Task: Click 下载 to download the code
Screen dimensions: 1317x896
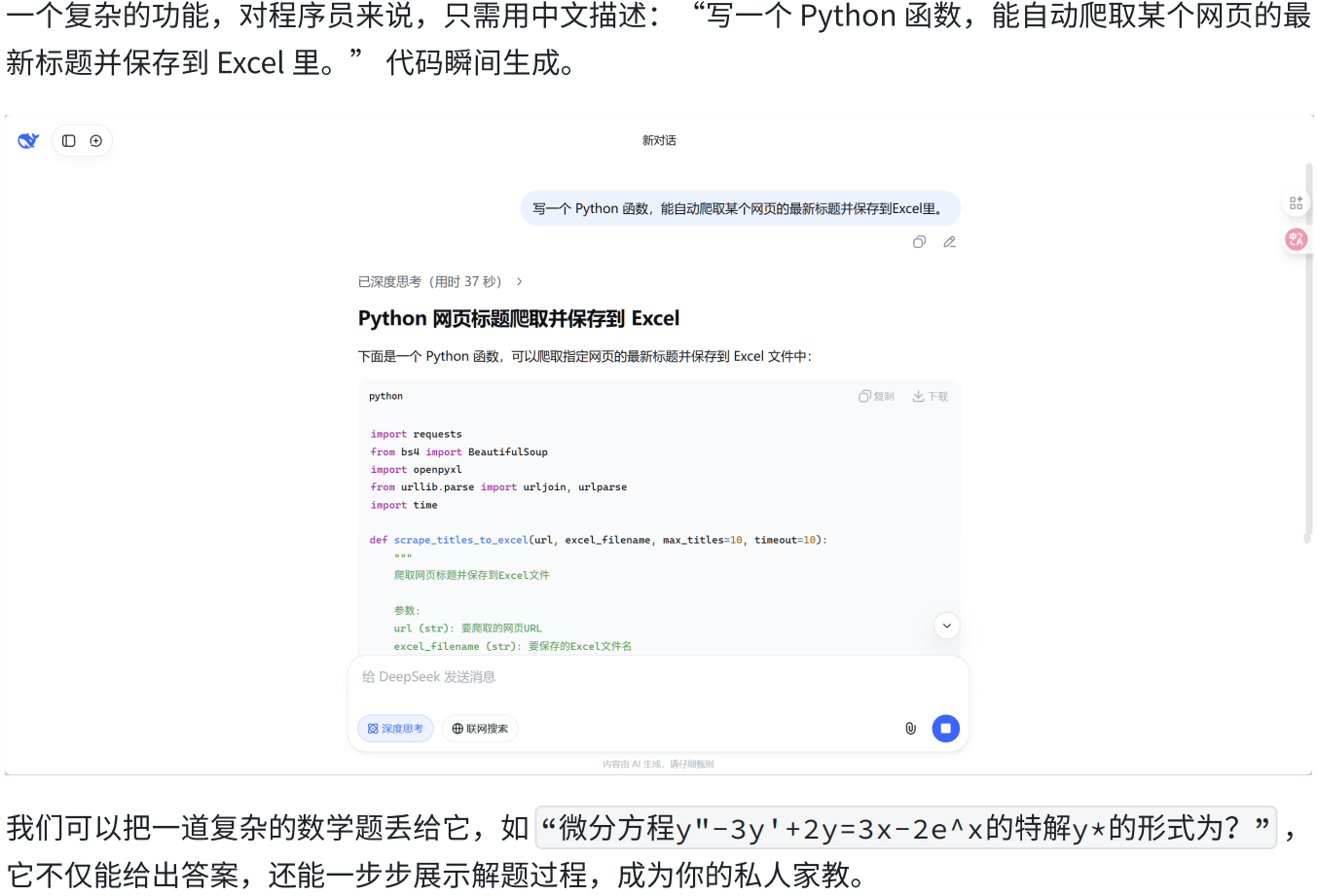Action: coord(931,396)
